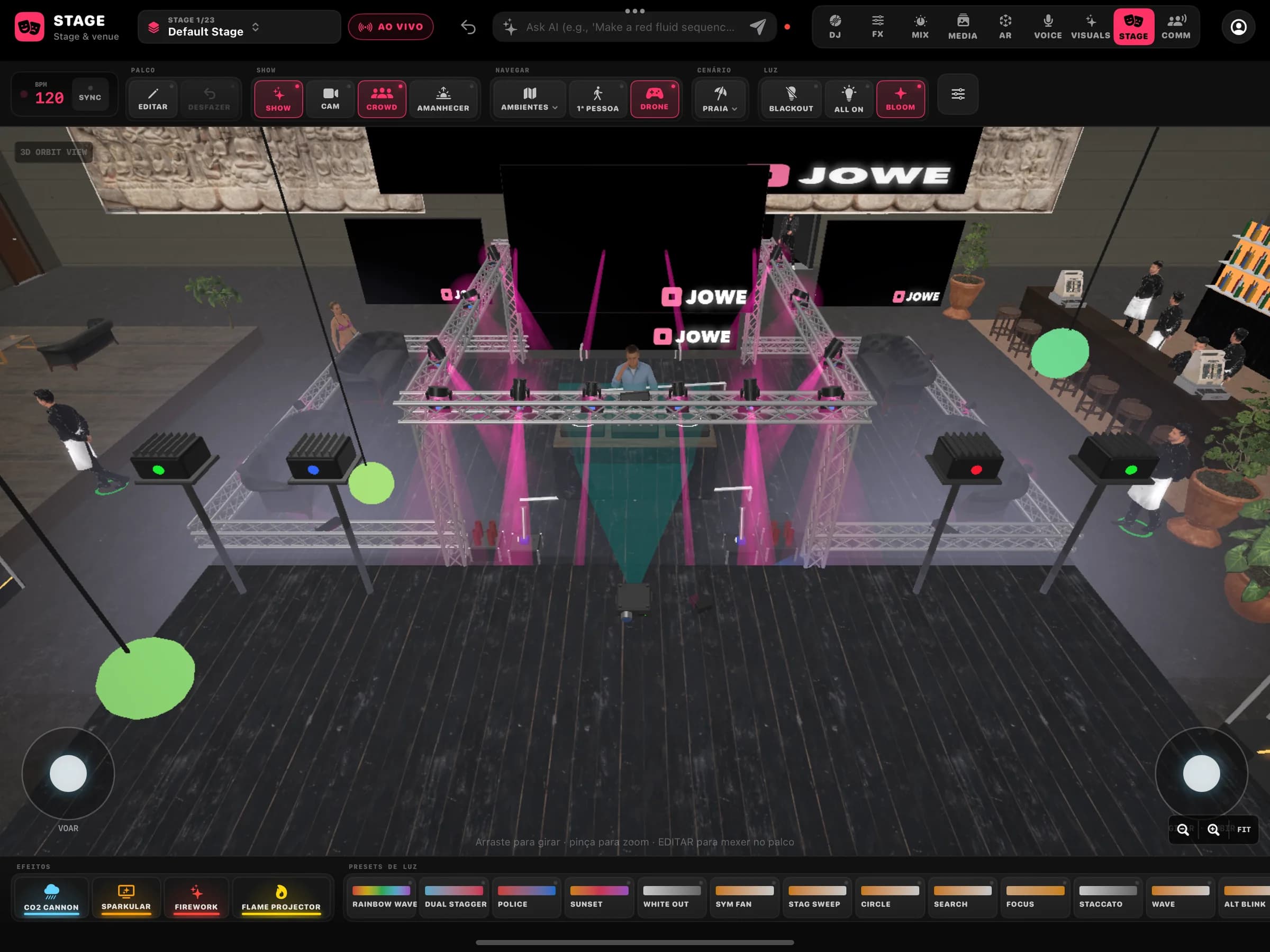Expand the PRAIA scenery dropdown
Screen dimensions: 1270x952
(x=720, y=99)
